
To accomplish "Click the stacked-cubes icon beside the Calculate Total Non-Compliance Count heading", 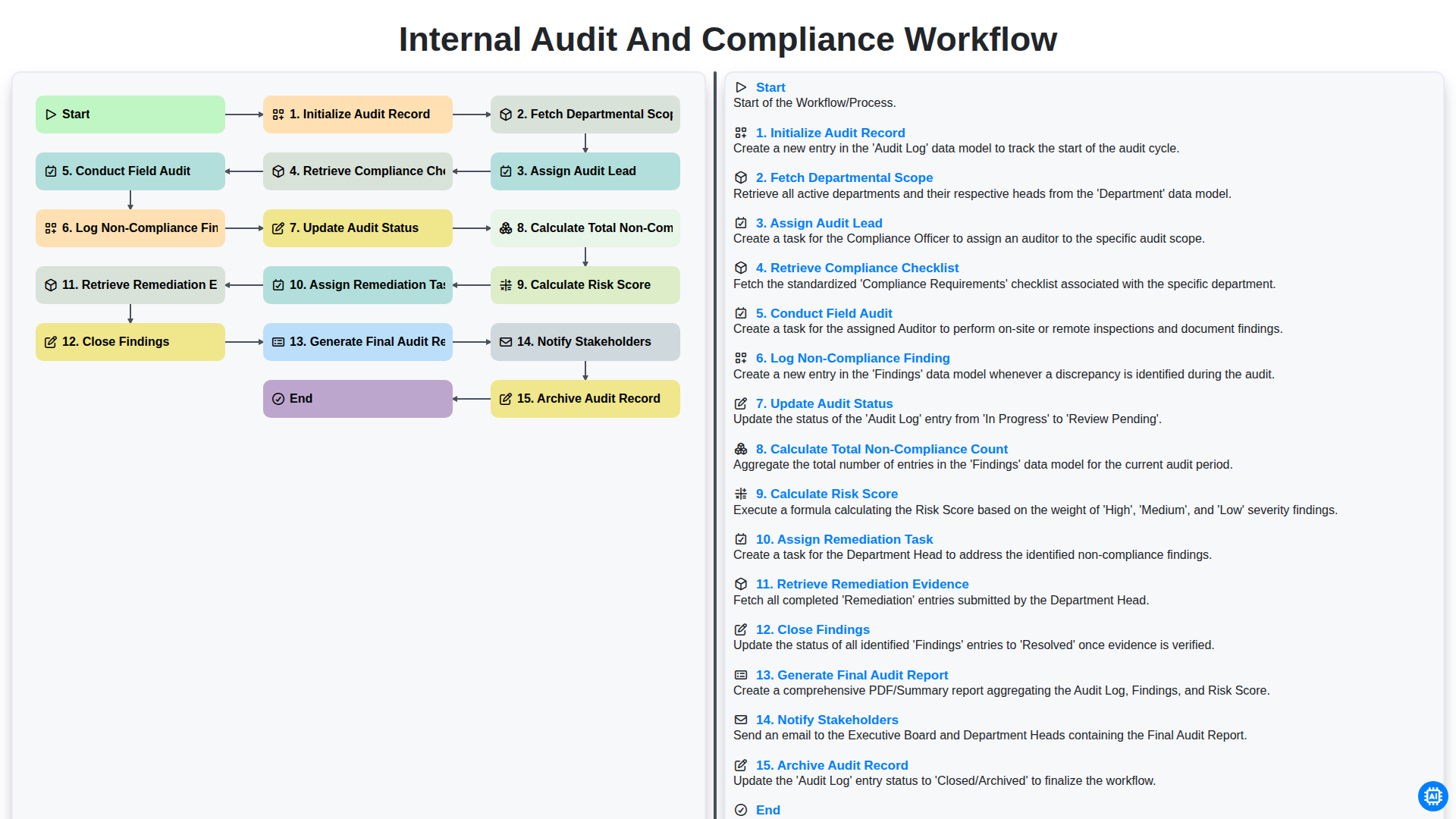I will click(741, 449).
